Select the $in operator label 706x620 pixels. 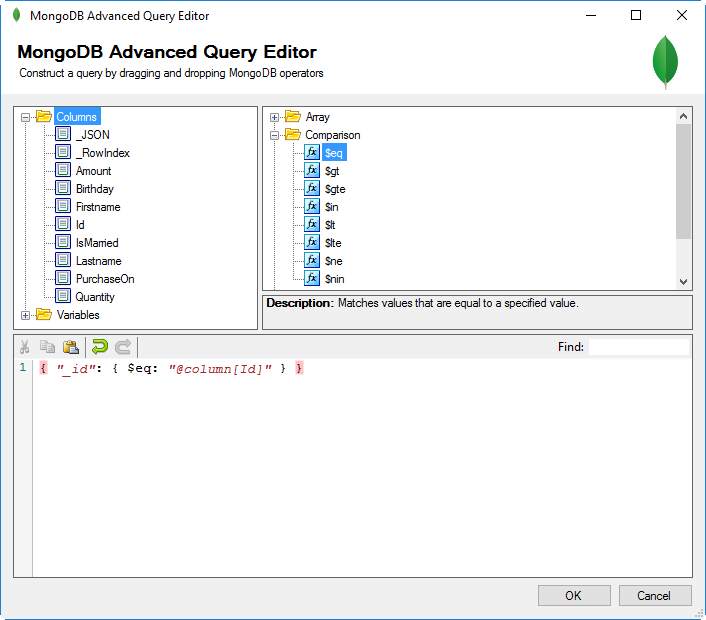(331, 207)
